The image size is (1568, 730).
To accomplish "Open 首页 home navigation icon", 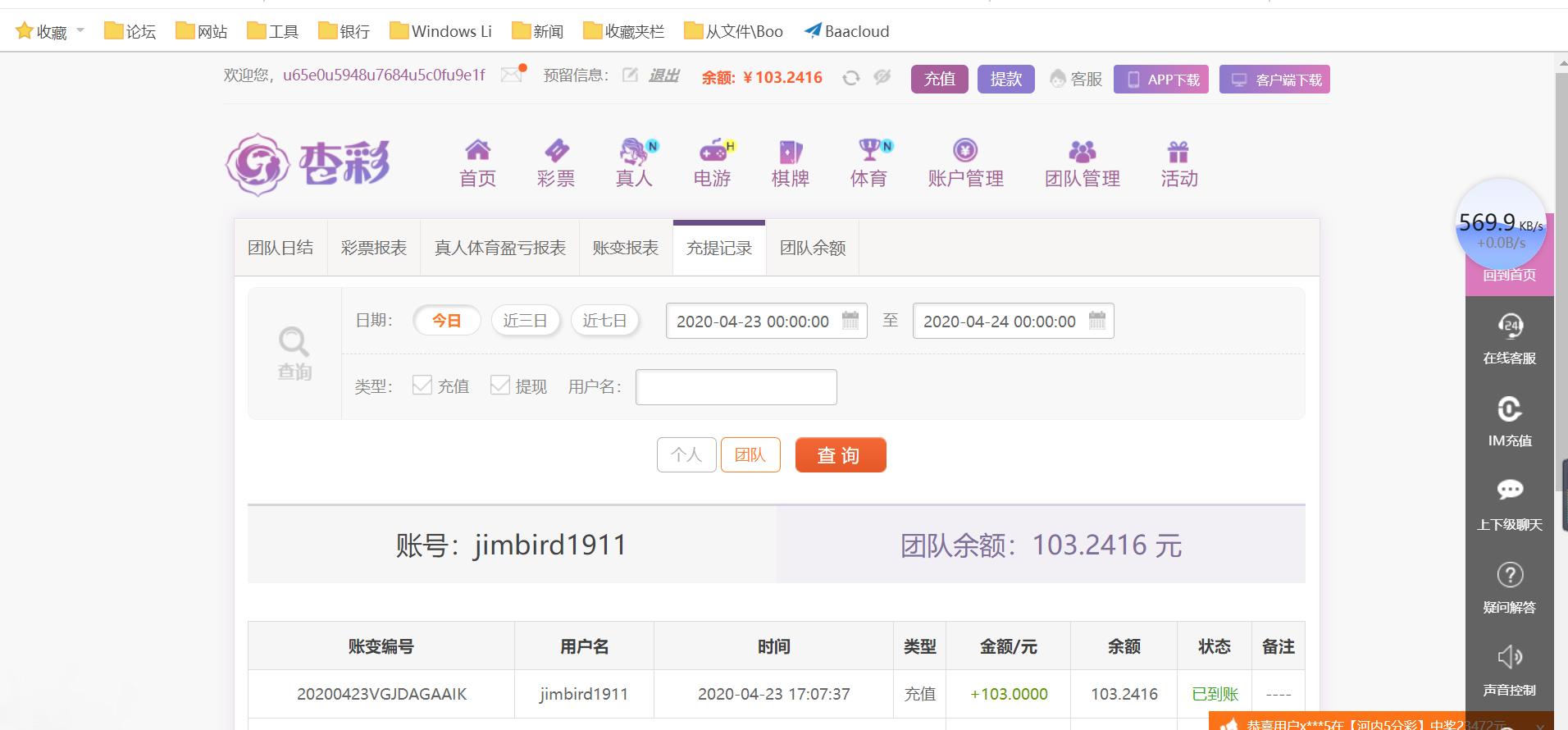I will (477, 150).
